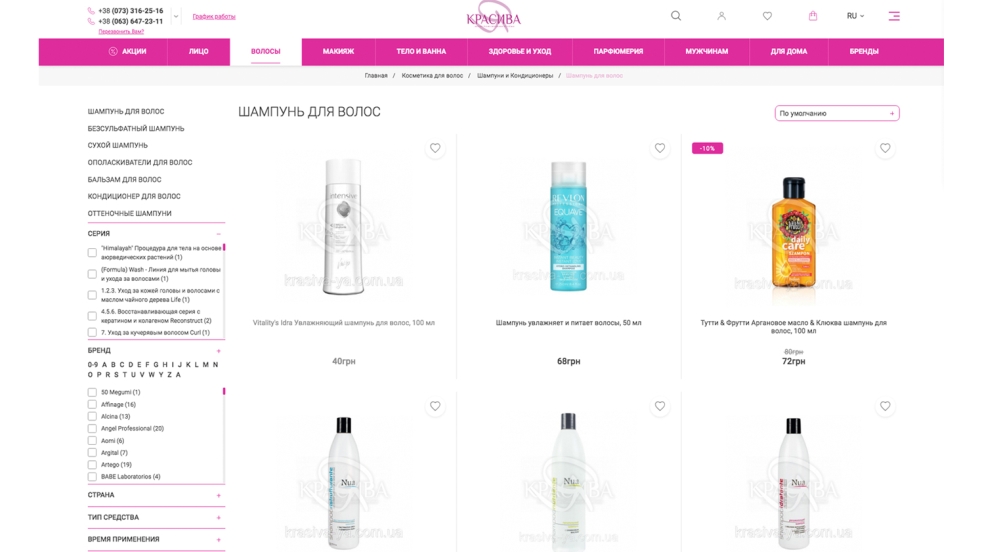Check the 50 Megumi brand filter

(x=92, y=392)
